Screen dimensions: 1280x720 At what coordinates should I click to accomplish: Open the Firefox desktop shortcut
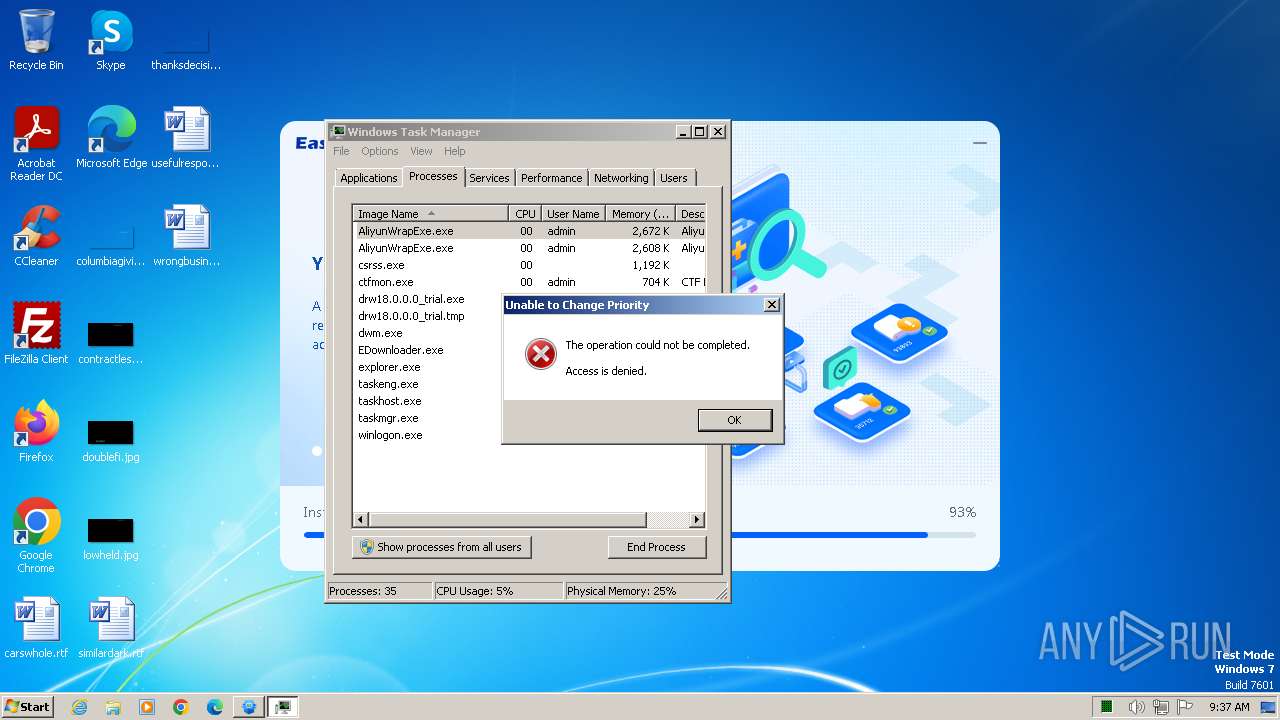tap(36, 432)
